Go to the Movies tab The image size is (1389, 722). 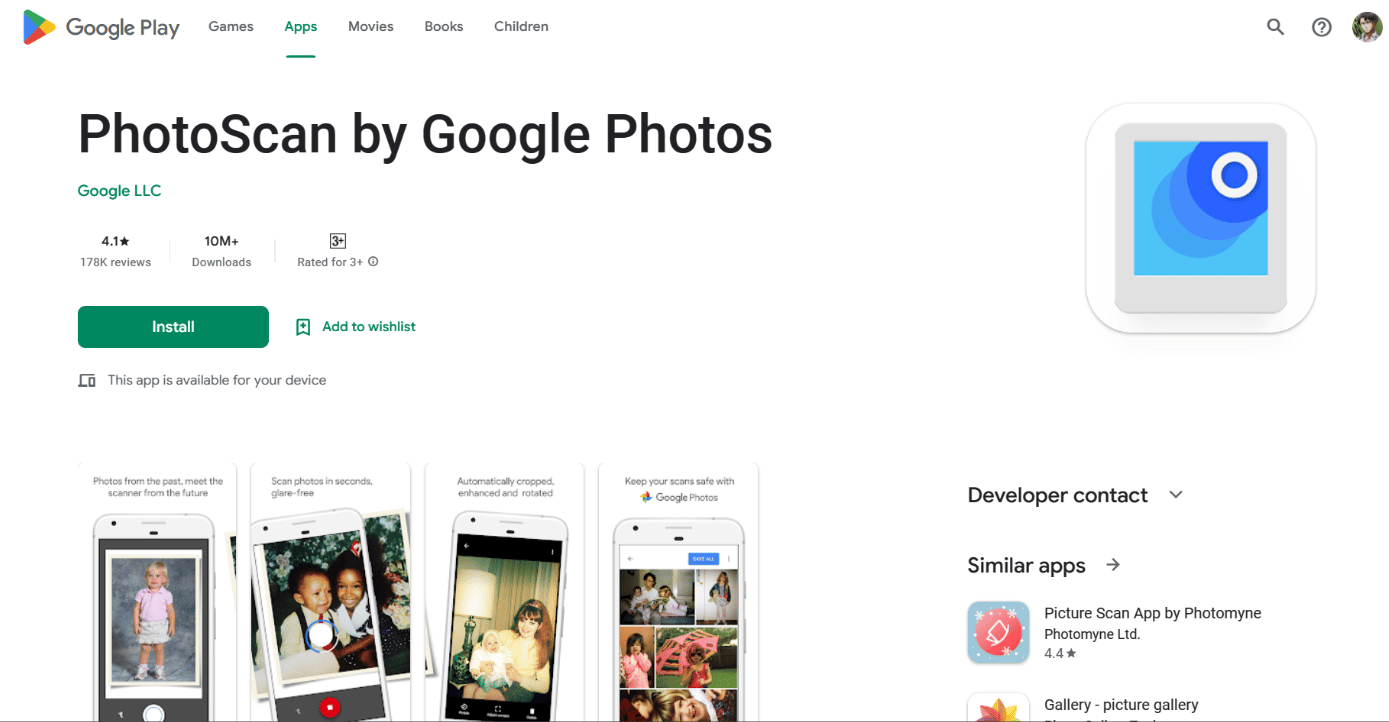(x=371, y=27)
